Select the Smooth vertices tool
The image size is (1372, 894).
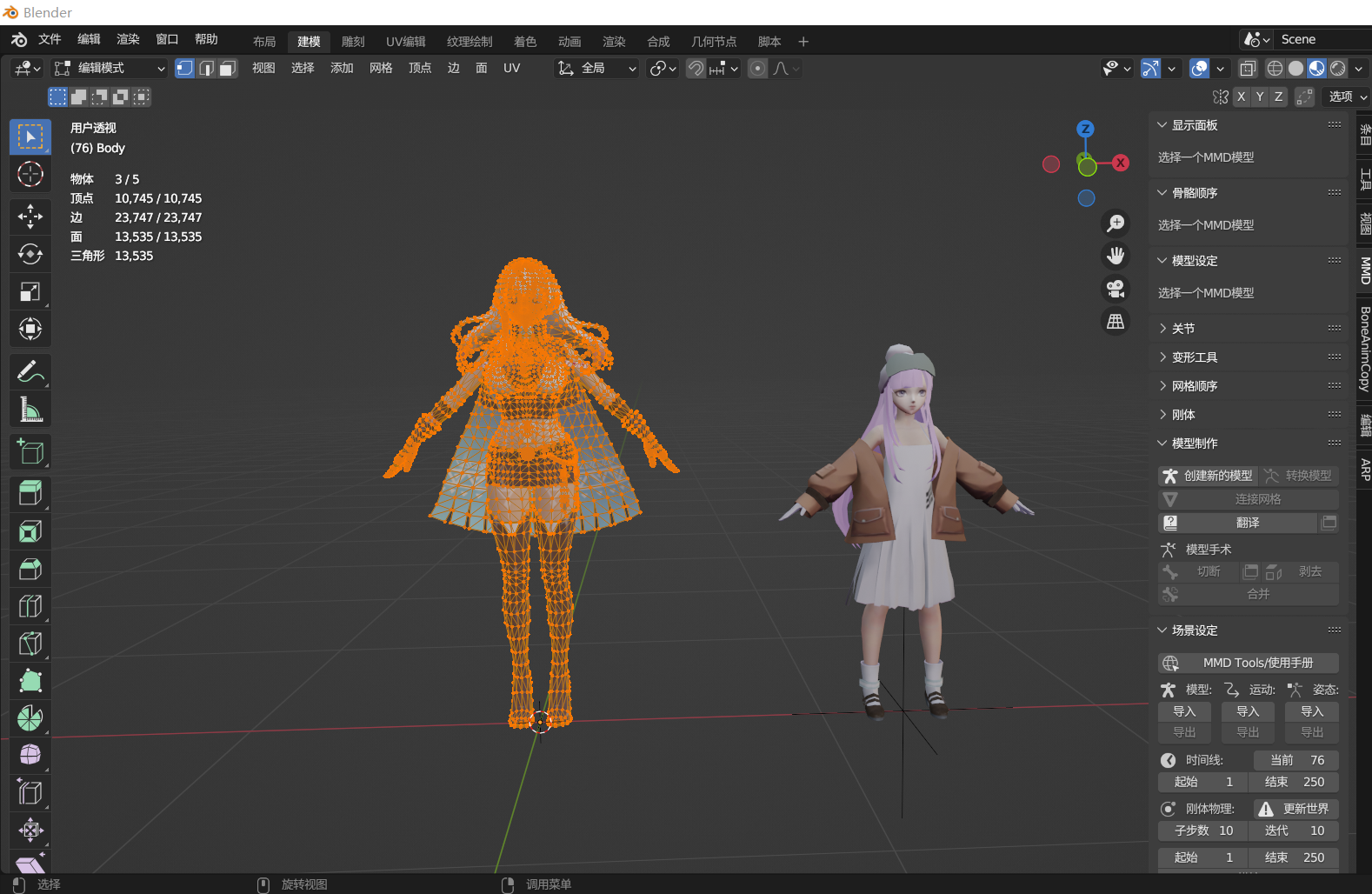click(x=30, y=755)
